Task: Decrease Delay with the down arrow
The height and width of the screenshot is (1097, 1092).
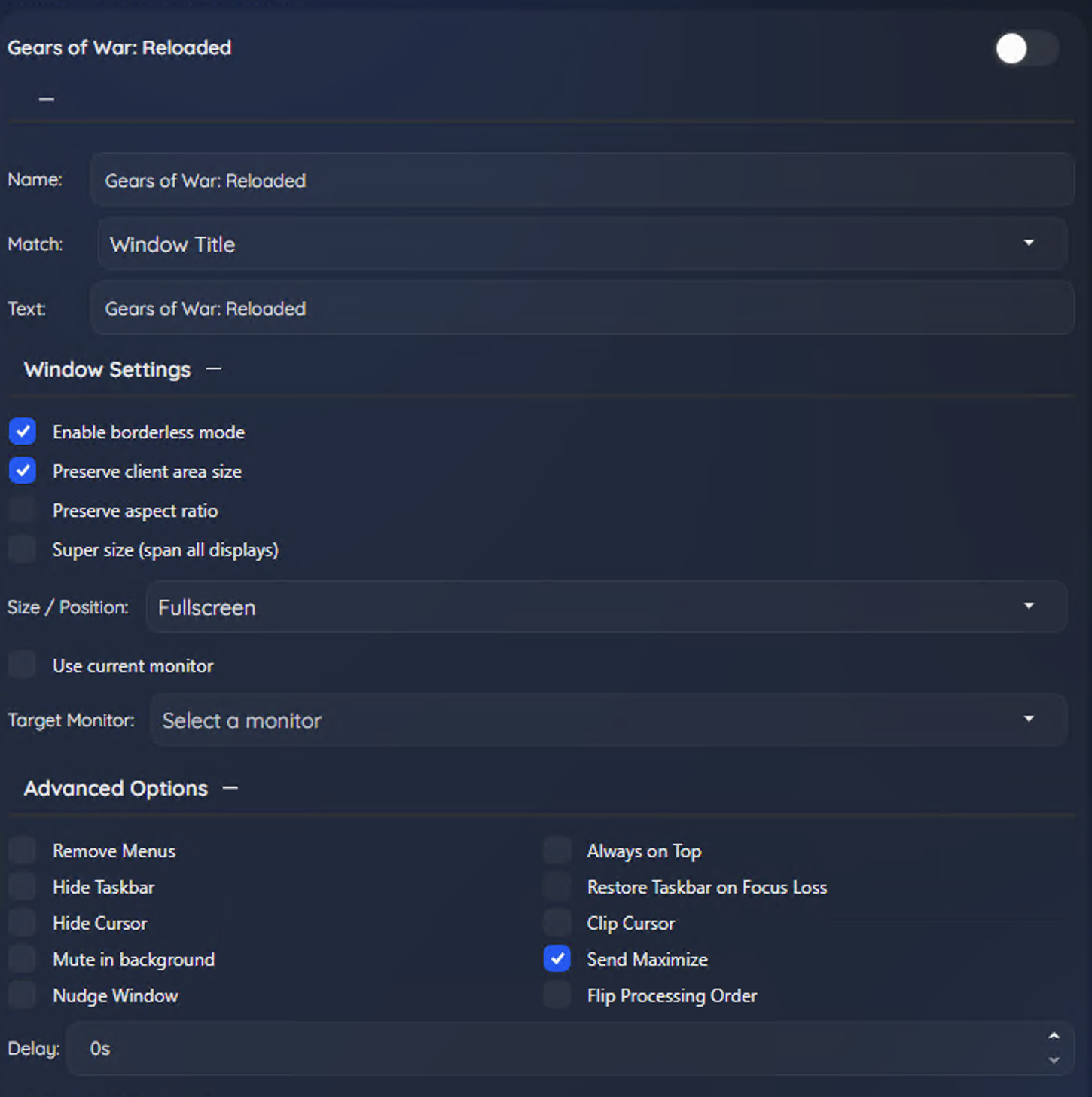Action: point(1054,1060)
